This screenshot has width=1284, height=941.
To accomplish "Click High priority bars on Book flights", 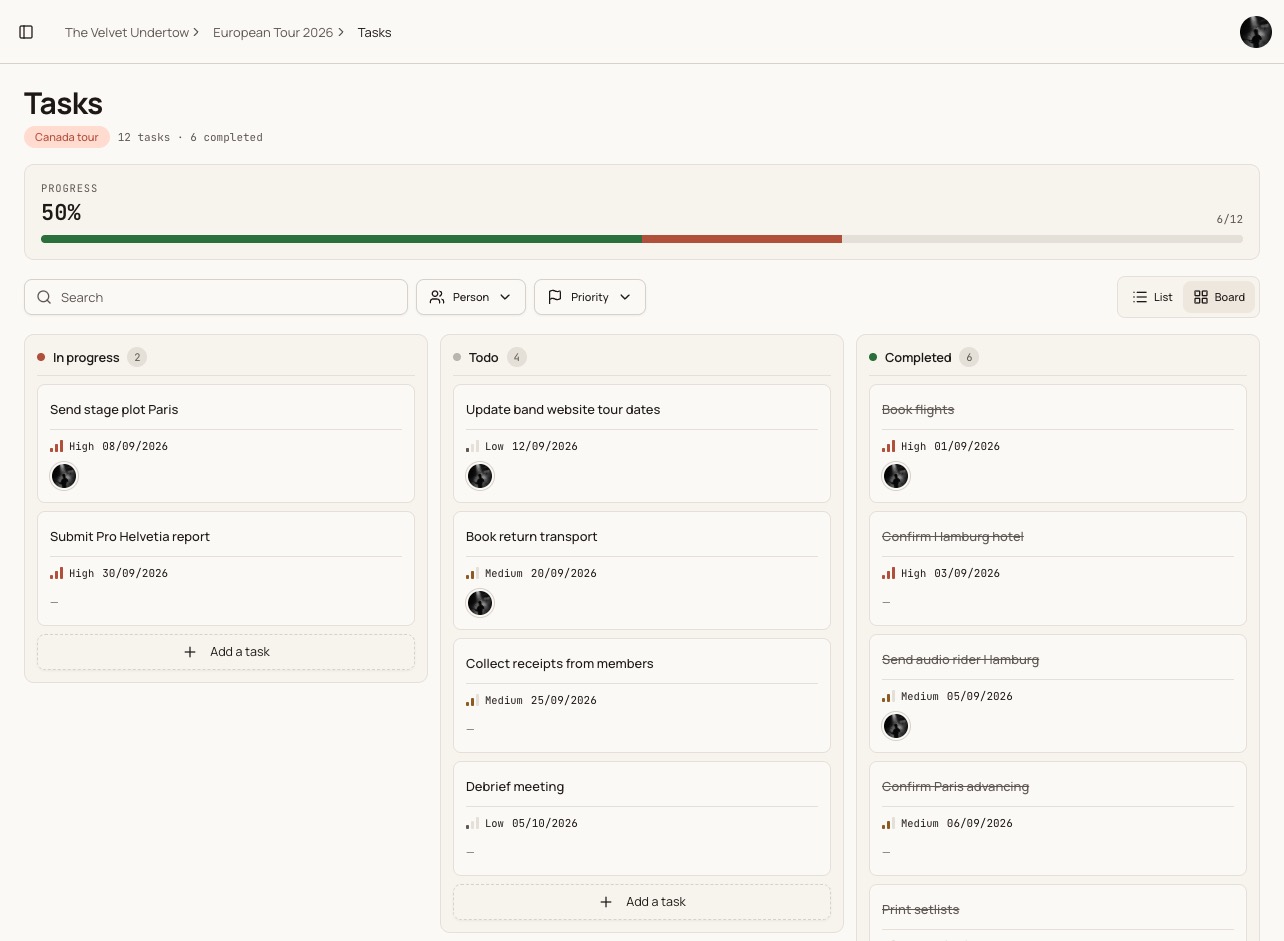I will (x=889, y=446).
